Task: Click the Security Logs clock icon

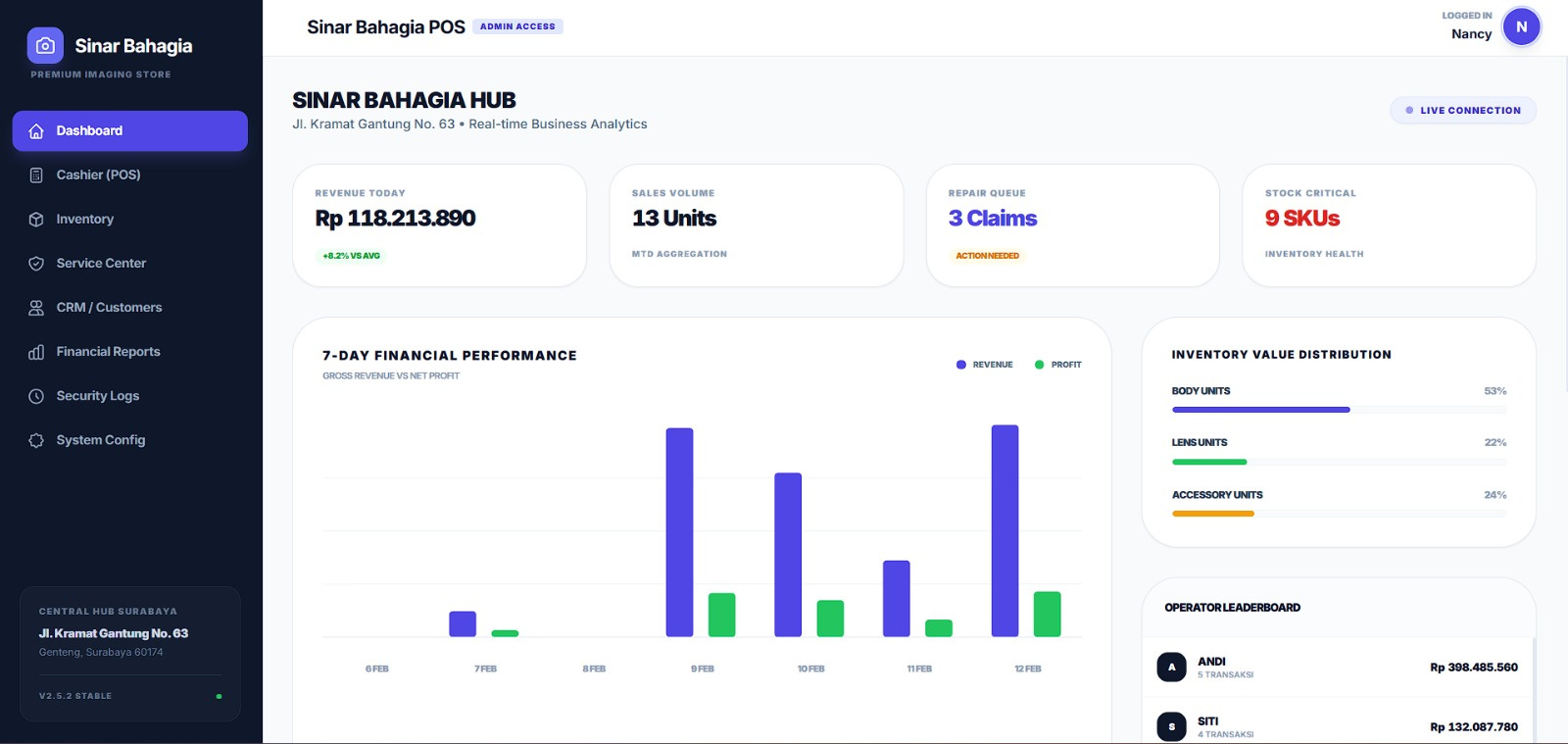Action: (x=36, y=396)
